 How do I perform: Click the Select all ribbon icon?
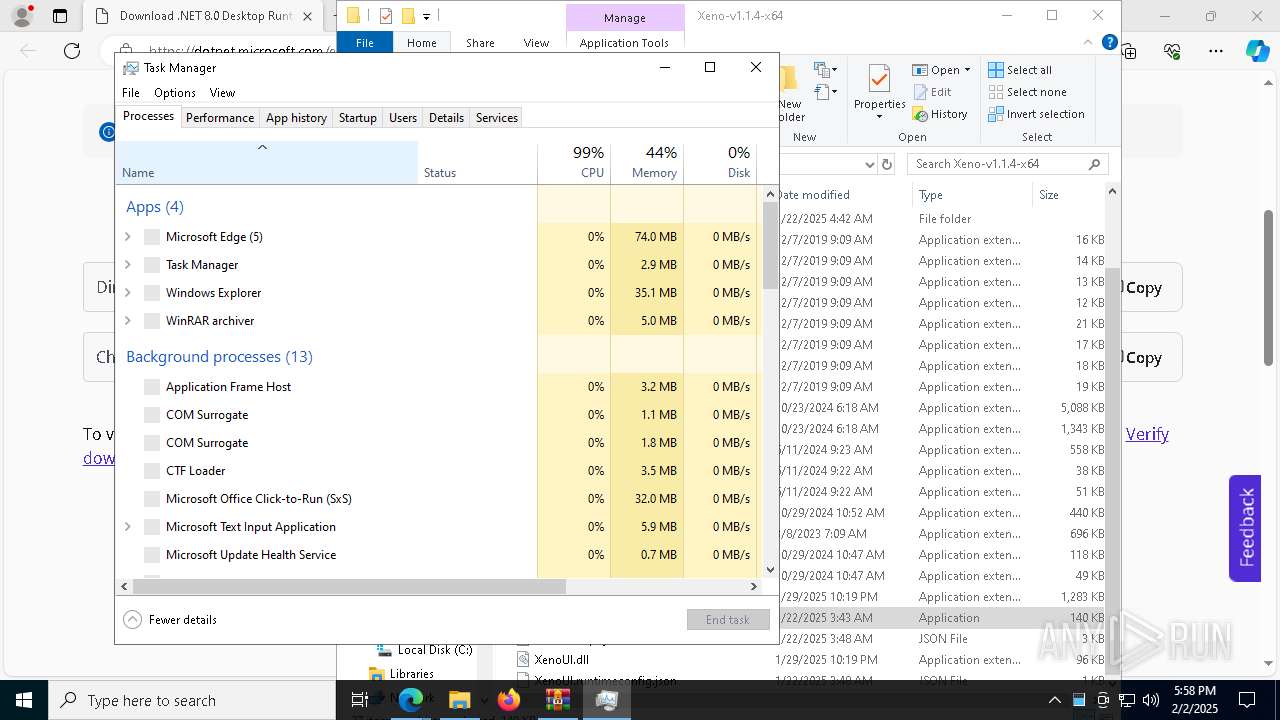point(996,70)
